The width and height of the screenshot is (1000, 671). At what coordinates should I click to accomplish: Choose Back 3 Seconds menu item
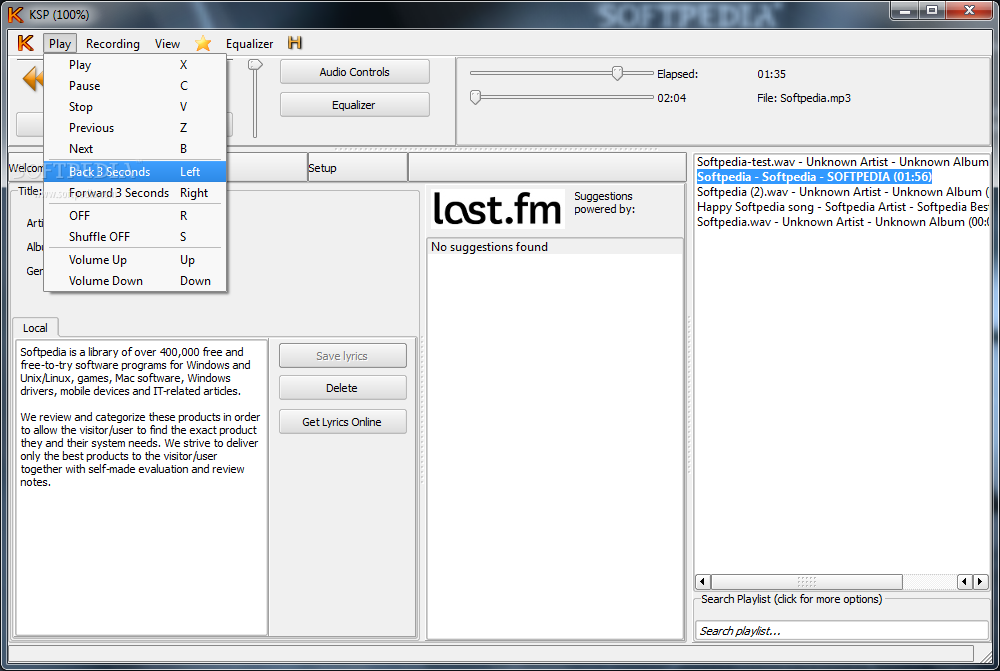coord(135,172)
